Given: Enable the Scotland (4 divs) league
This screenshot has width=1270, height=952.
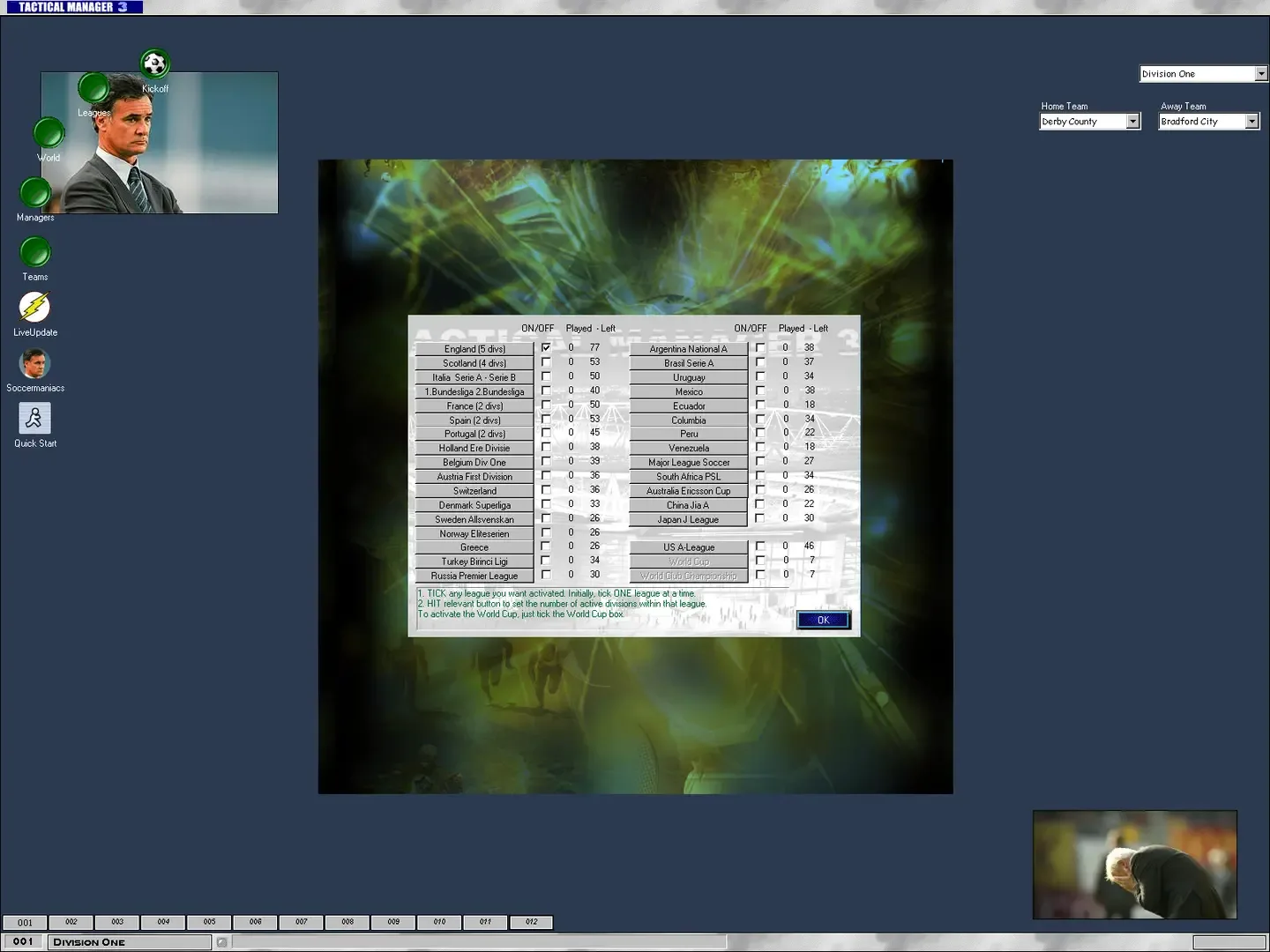Looking at the screenshot, I should (x=547, y=361).
